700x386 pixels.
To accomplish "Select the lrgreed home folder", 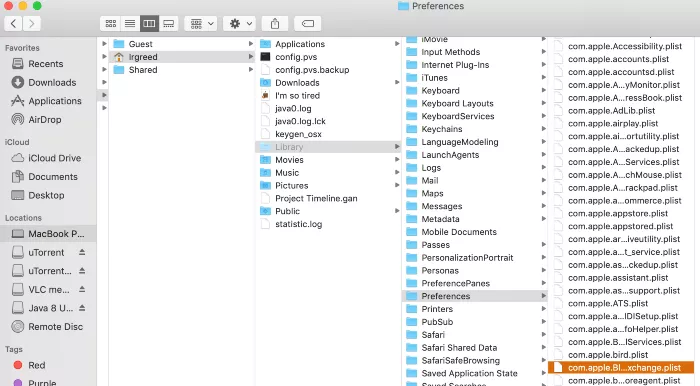I will coord(182,57).
